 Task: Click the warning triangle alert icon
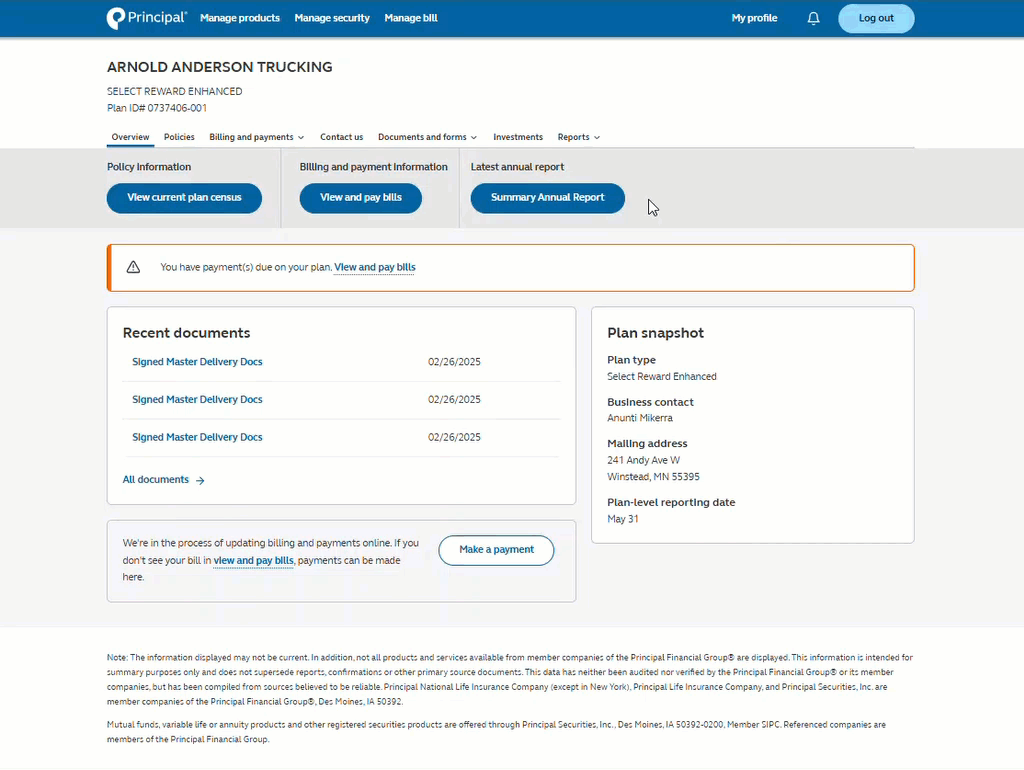[133, 267]
